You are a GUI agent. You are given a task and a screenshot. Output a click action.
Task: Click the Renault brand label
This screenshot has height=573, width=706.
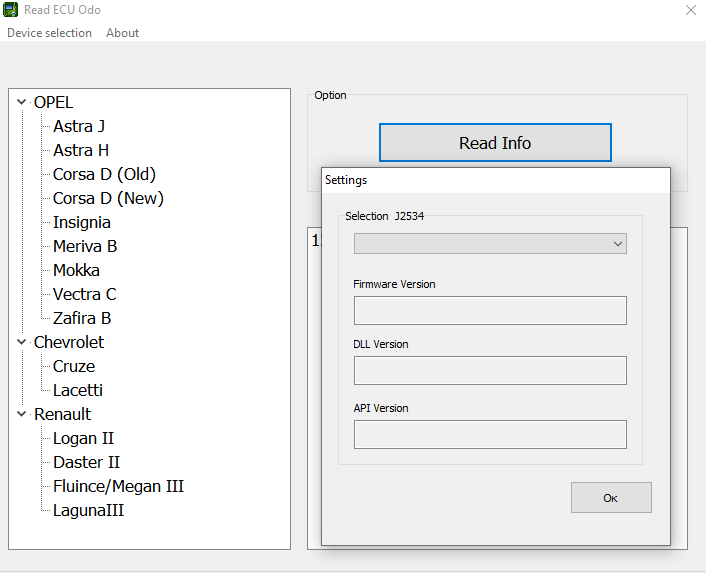(x=63, y=414)
